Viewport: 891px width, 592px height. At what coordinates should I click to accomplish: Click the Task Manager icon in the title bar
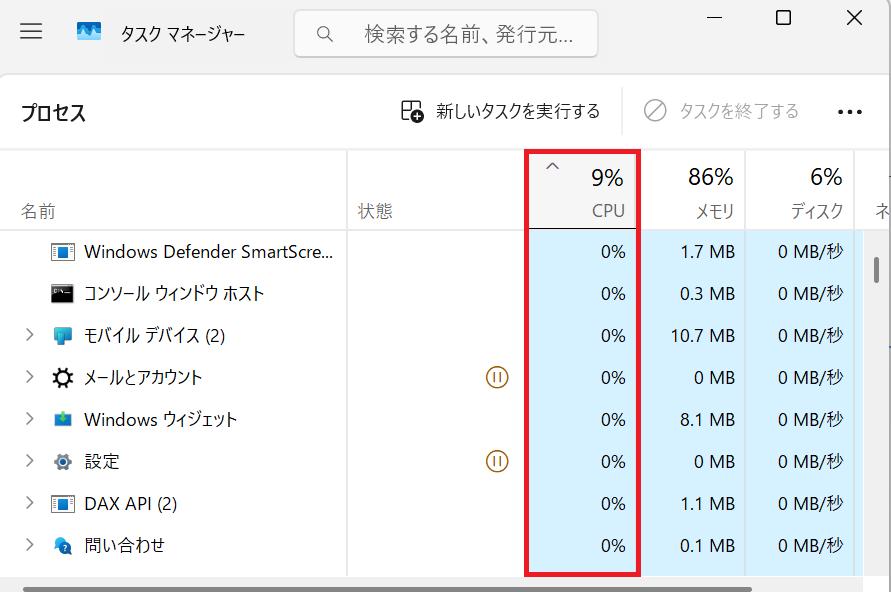(89, 31)
